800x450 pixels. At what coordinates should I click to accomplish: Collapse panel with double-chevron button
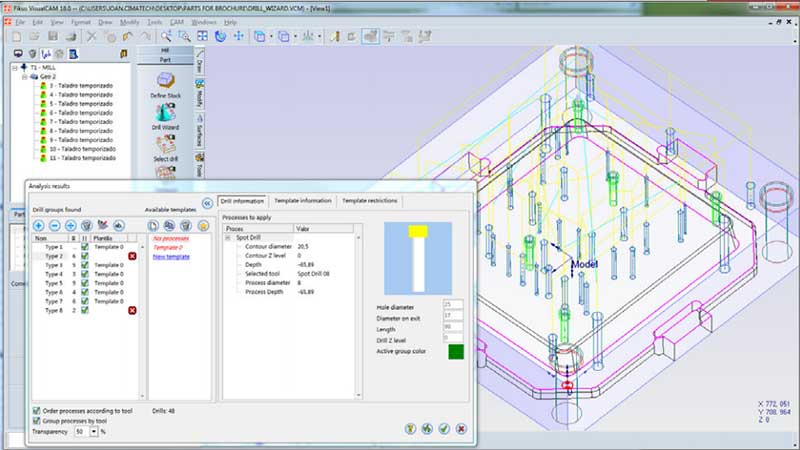(x=206, y=201)
